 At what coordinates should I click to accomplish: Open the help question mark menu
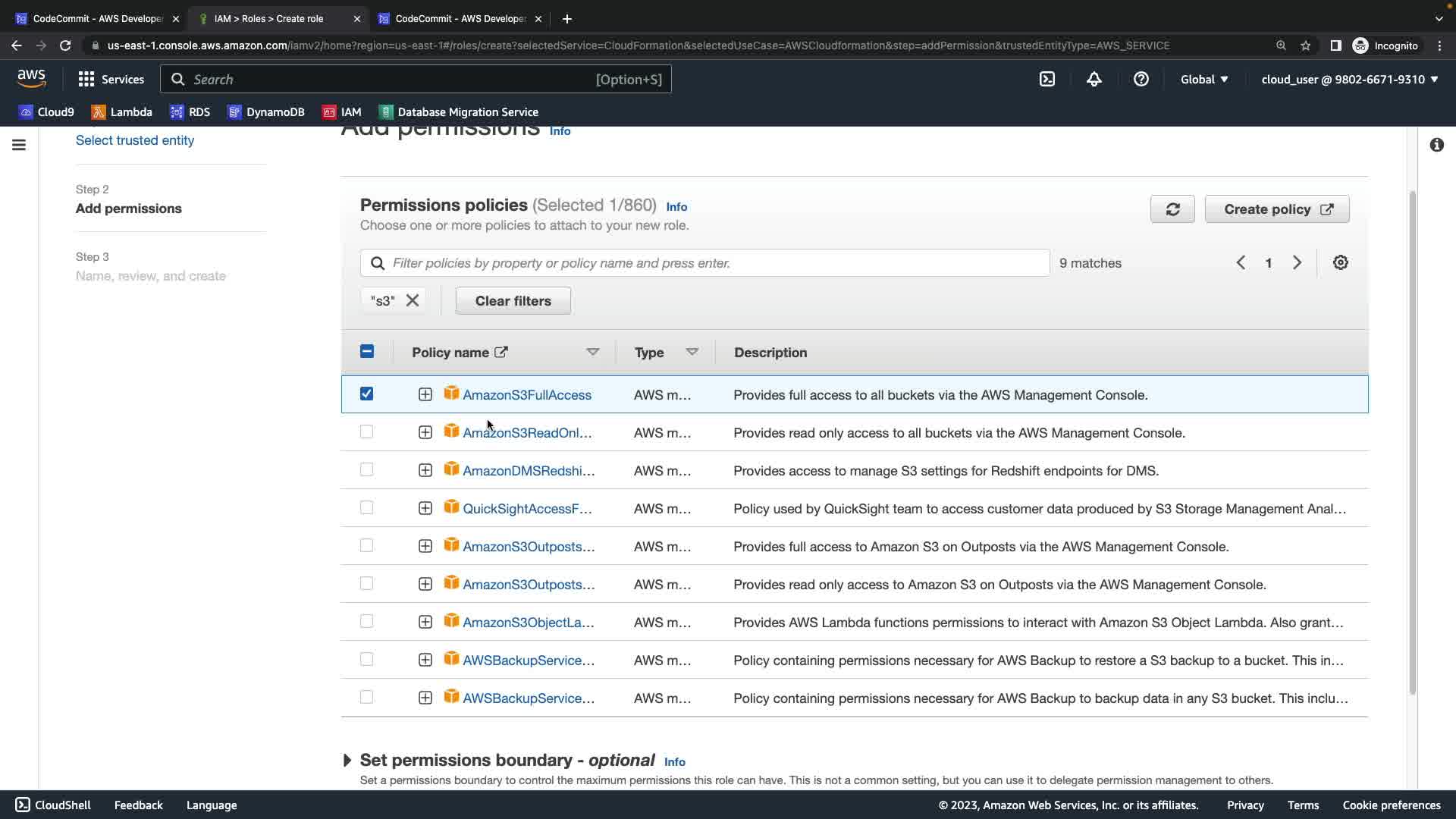pos(1141,79)
